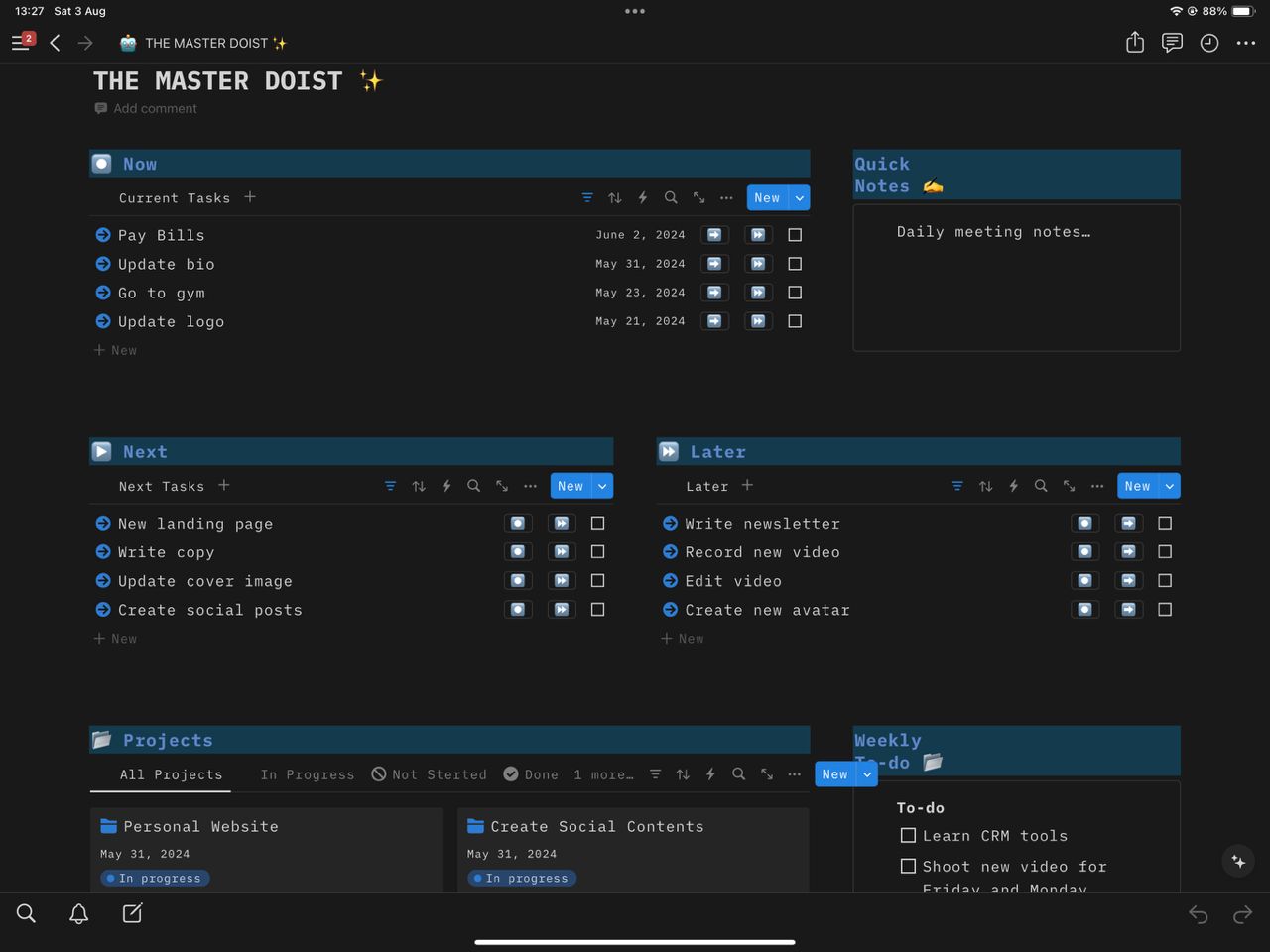Viewport: 1270px width, 952px height.
Task: Move Write newsletter to Now button
Action: coord(1085,523)
